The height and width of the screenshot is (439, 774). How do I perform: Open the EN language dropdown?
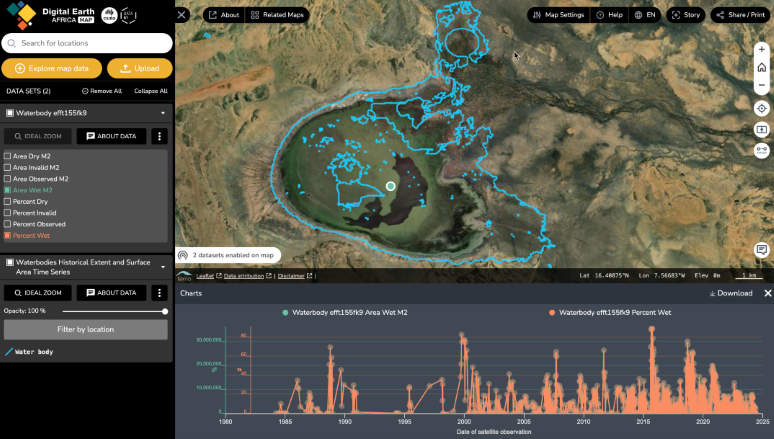point(645,15)
